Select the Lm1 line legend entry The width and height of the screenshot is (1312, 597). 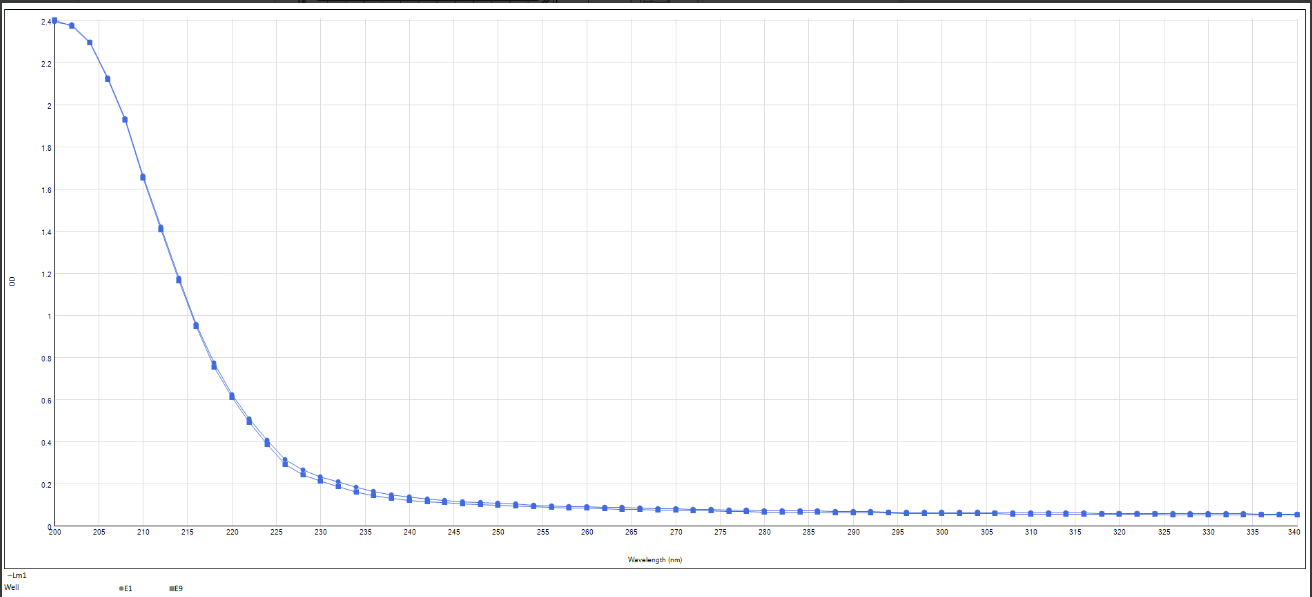(x=16, y=576)
